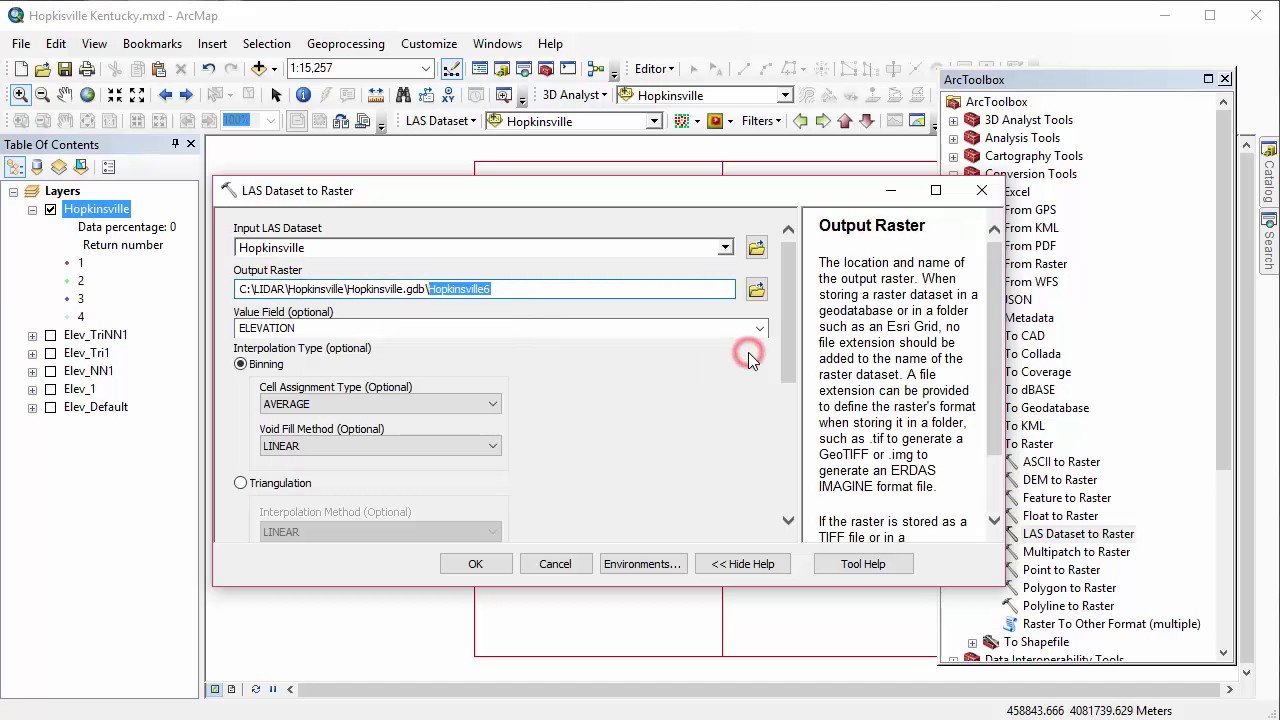Click the Find binoculars icon
Image resolution: width=1280 pixels, height=720 pixels.
[403, 95]
